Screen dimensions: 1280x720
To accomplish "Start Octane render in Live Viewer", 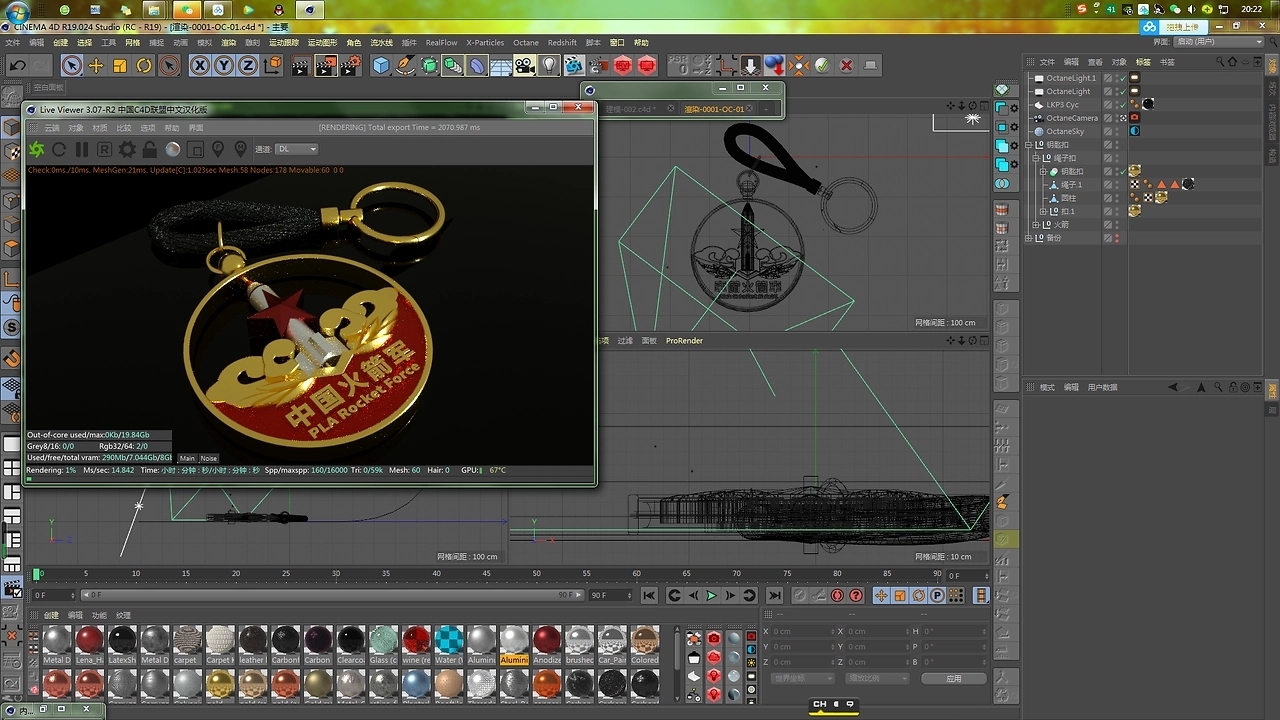I will [x=37, y=149].
